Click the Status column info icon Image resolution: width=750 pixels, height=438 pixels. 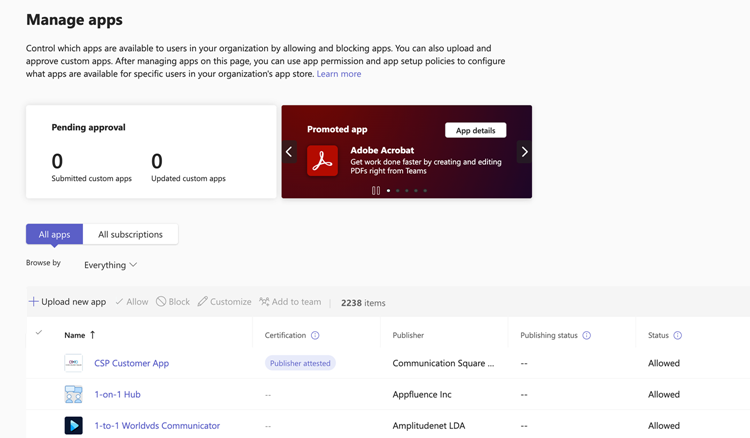point(678,336)
